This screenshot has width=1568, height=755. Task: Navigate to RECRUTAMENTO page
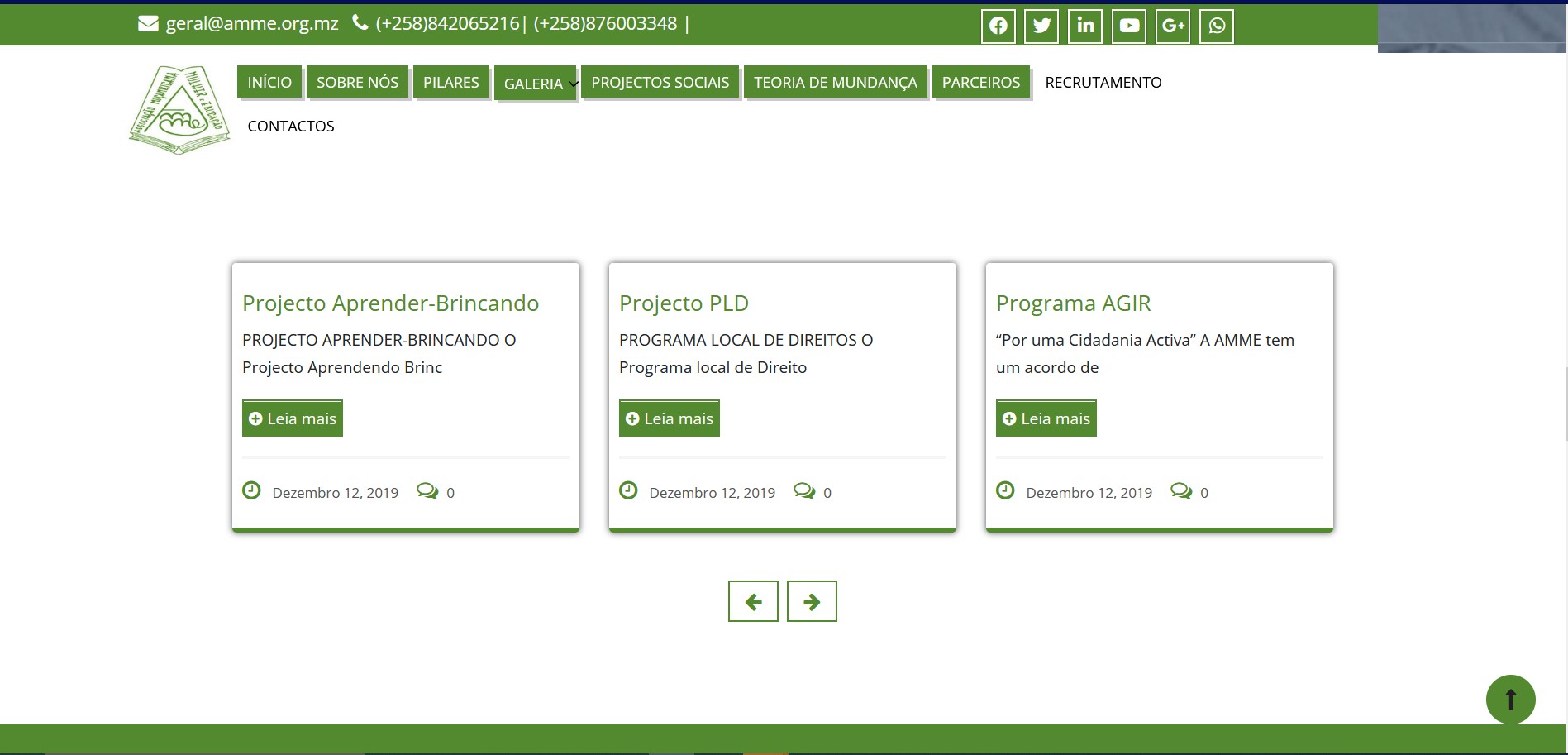(1103, 82)
